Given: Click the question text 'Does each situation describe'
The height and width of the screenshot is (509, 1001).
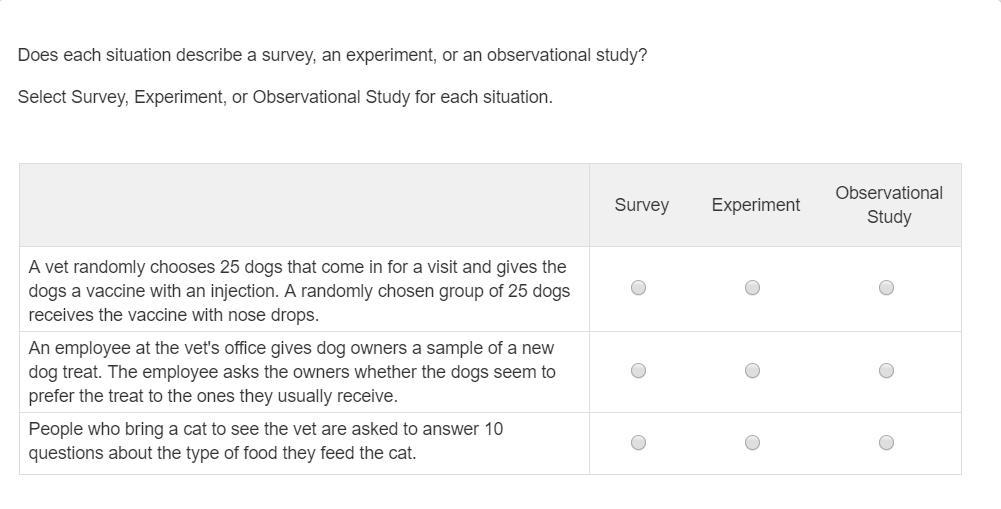Looking at the screenshot, I should tap(332, 55).
